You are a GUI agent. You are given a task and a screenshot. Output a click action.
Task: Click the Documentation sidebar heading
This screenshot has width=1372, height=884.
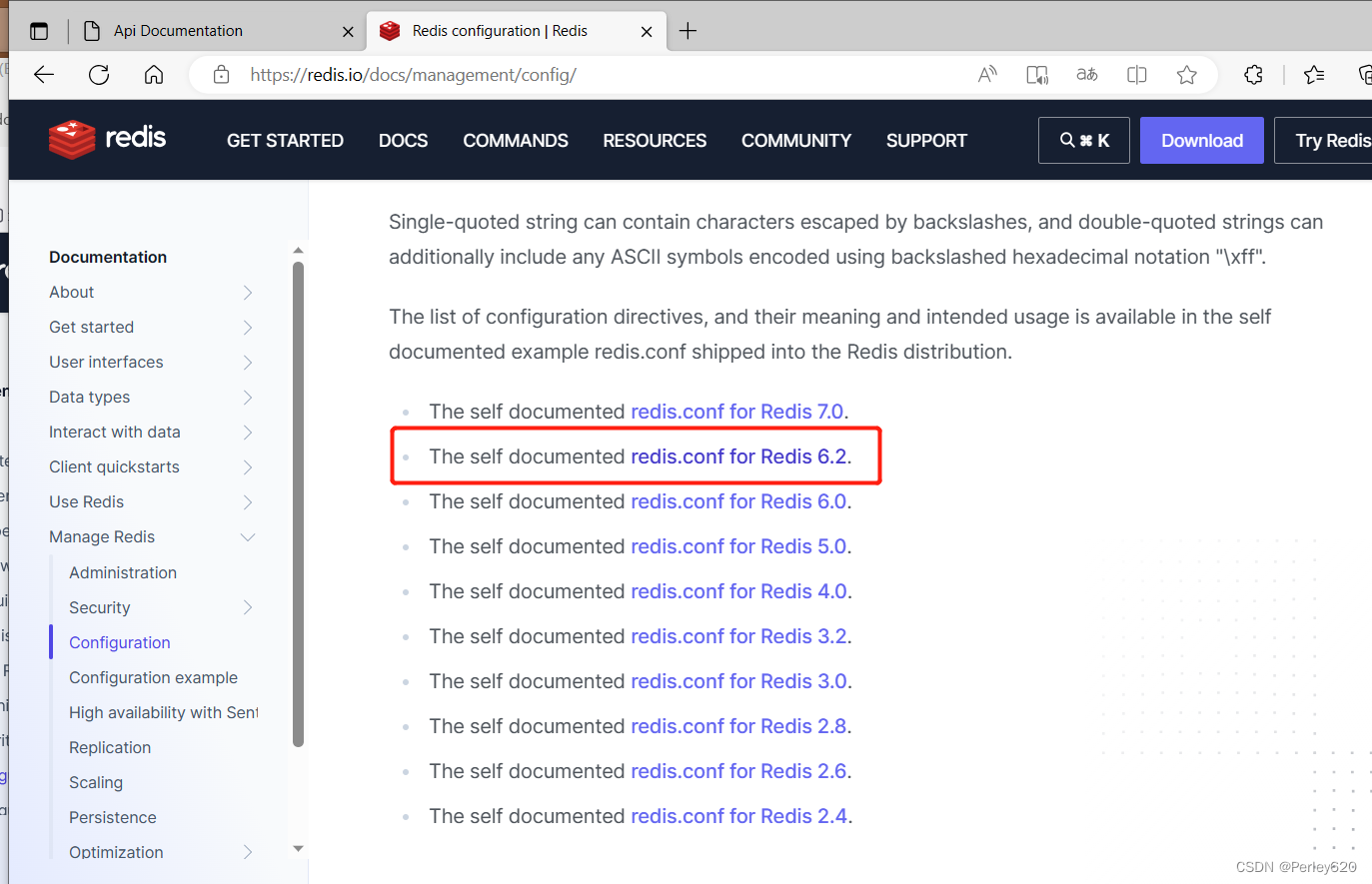pyautogui.click(x=108, y=257)
